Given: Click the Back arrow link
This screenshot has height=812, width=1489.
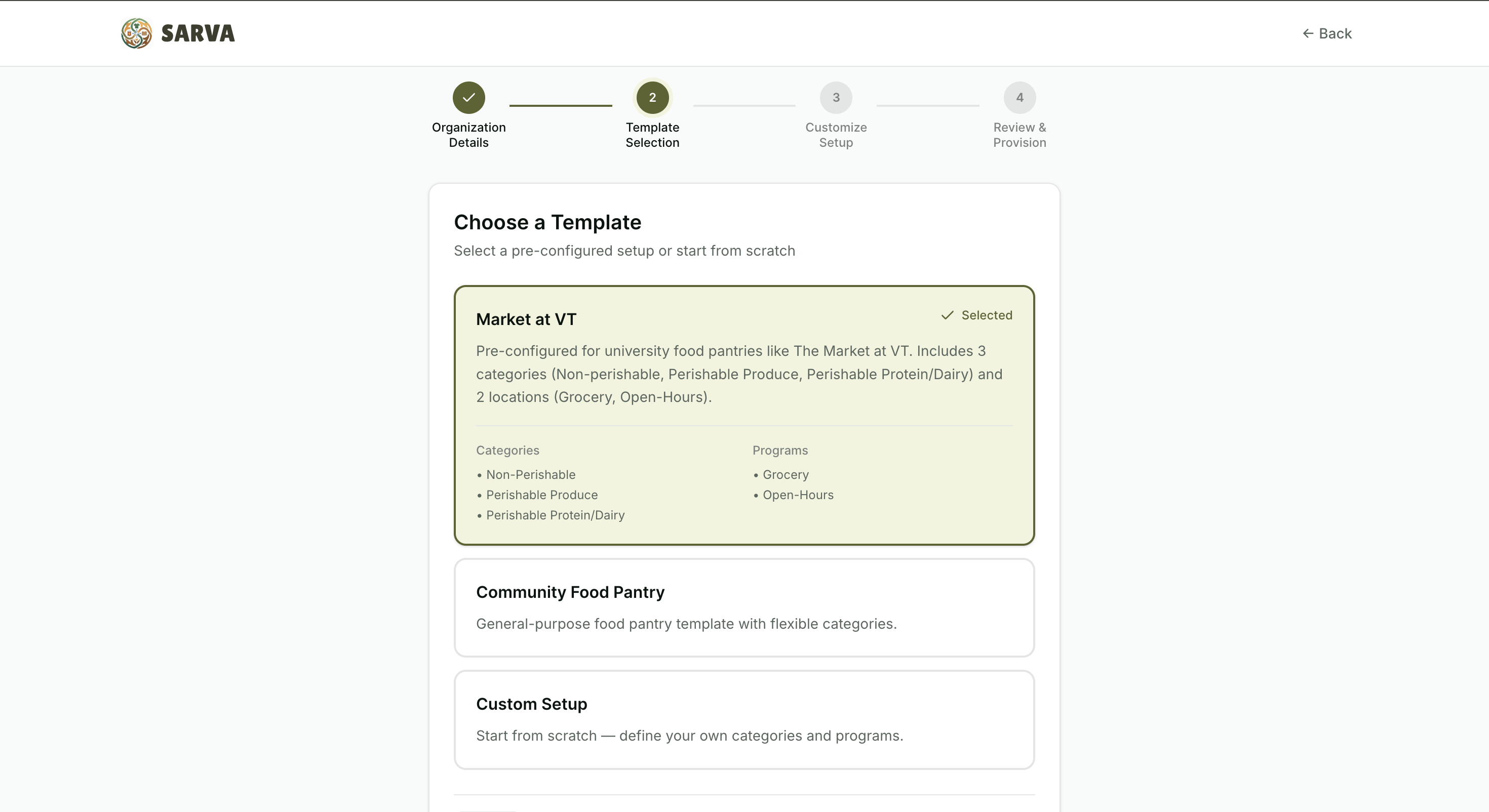Looking at the screenshot, I should [x=1326, y=33].
